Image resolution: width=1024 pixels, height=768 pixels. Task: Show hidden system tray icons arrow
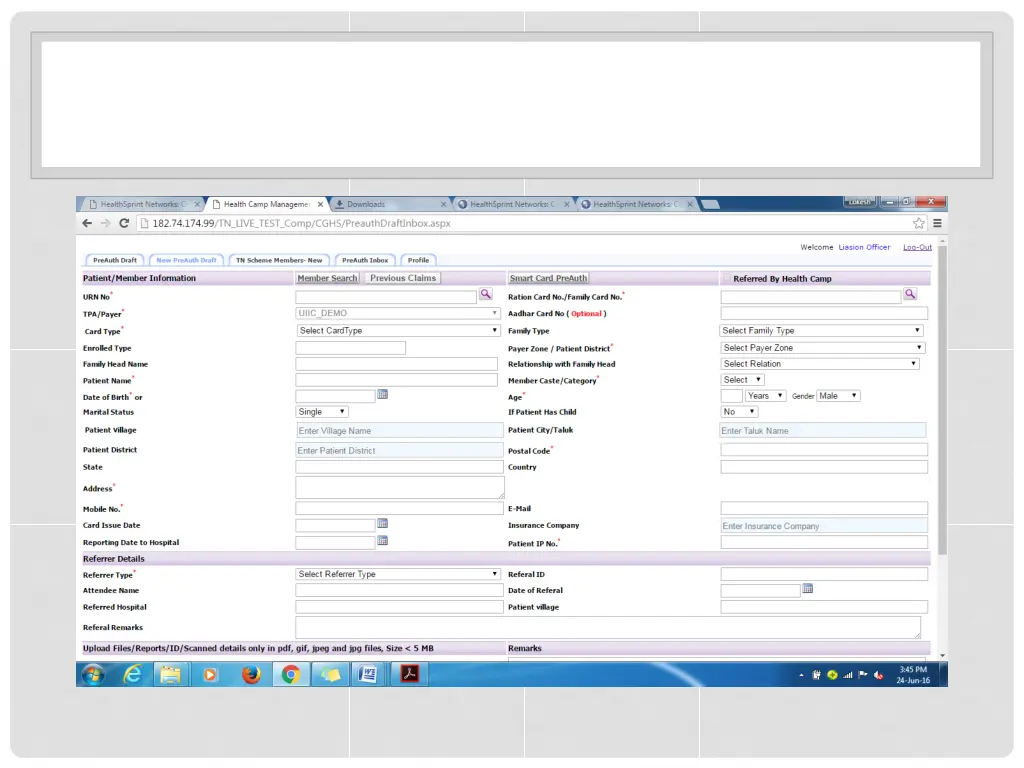pos(801,675)
